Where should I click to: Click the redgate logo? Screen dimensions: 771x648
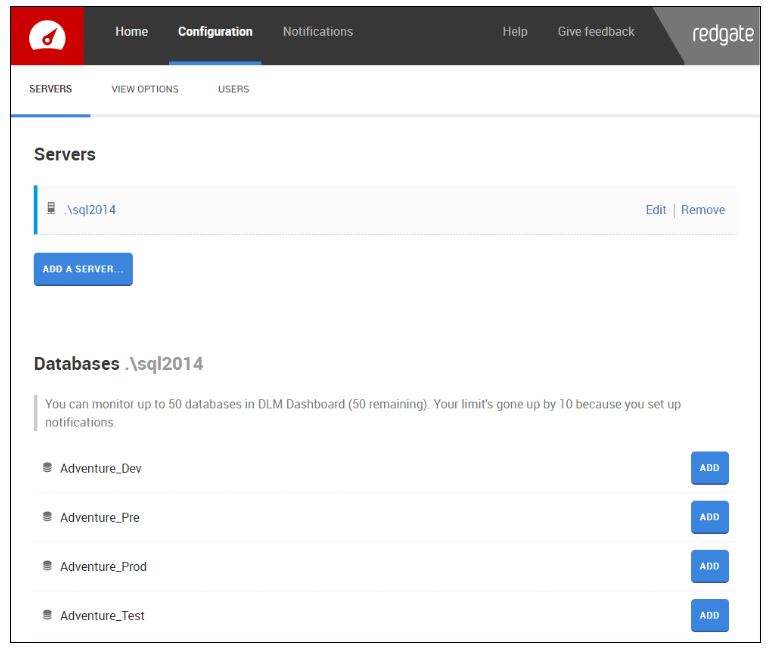point(722,34)
